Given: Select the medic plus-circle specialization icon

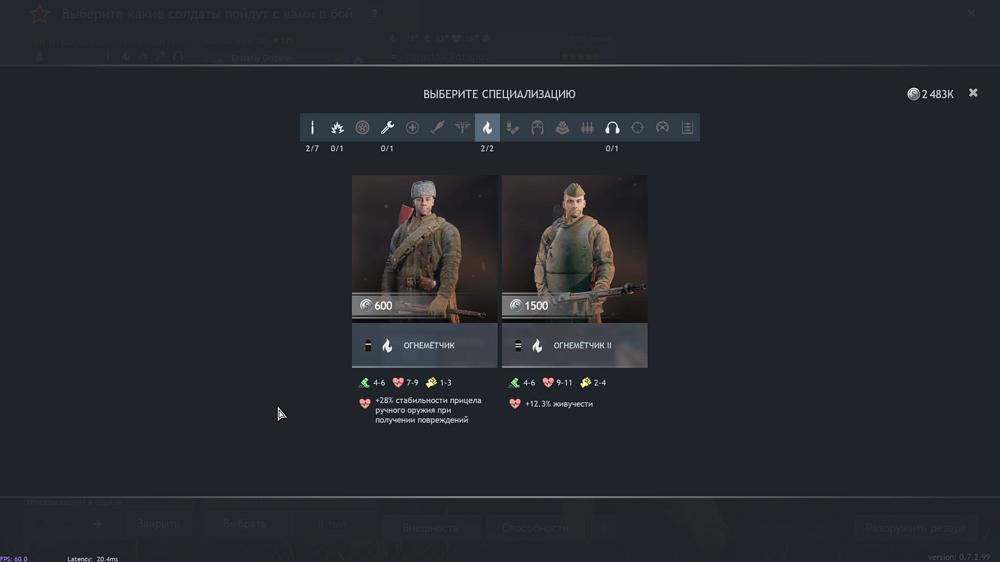Looking at the screenshot, I should click(x=412, y=128).
